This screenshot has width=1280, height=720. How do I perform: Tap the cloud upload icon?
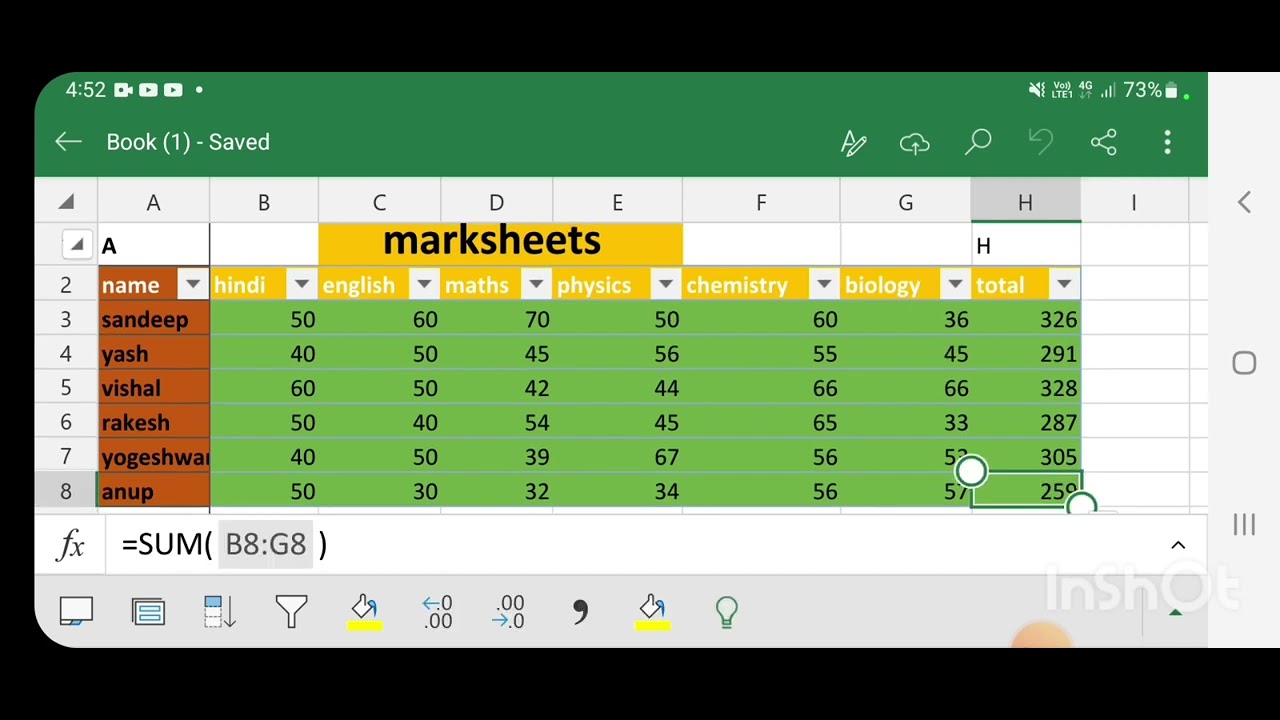pos(915,143)
